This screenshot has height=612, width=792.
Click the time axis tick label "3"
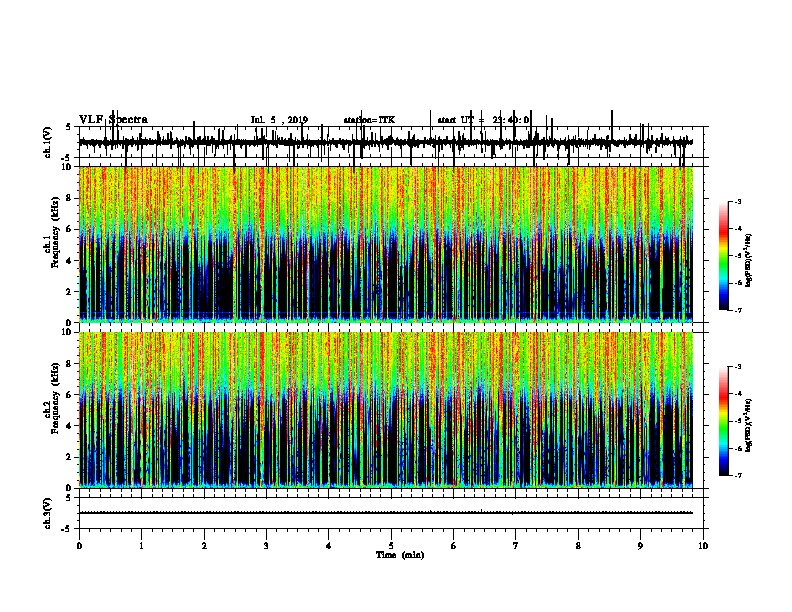click(x=266, y=546)
